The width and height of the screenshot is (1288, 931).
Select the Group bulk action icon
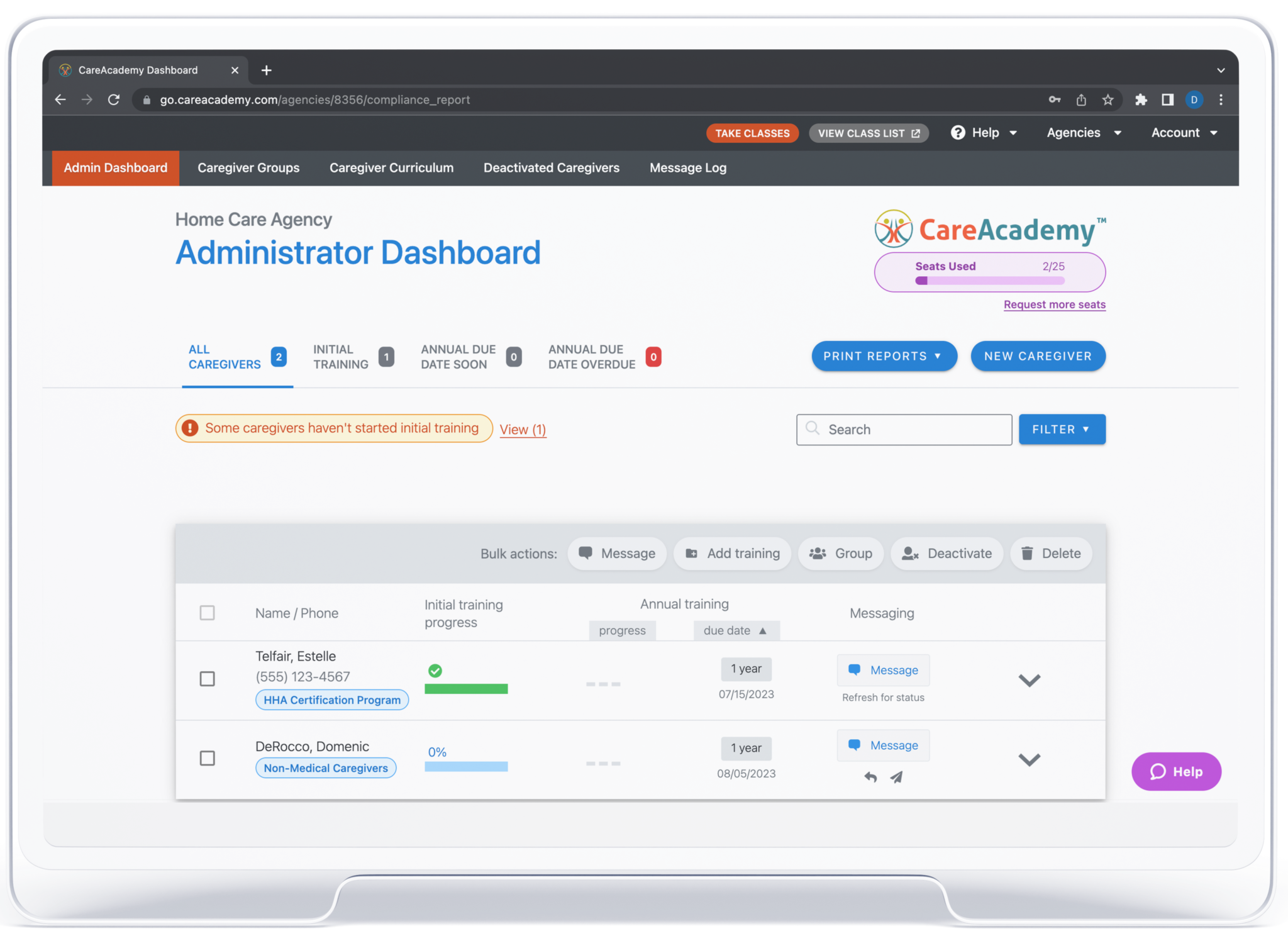[817, 554]
